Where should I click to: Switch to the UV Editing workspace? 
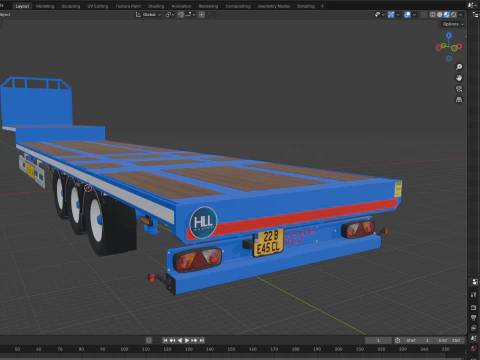tap(97, 6)
